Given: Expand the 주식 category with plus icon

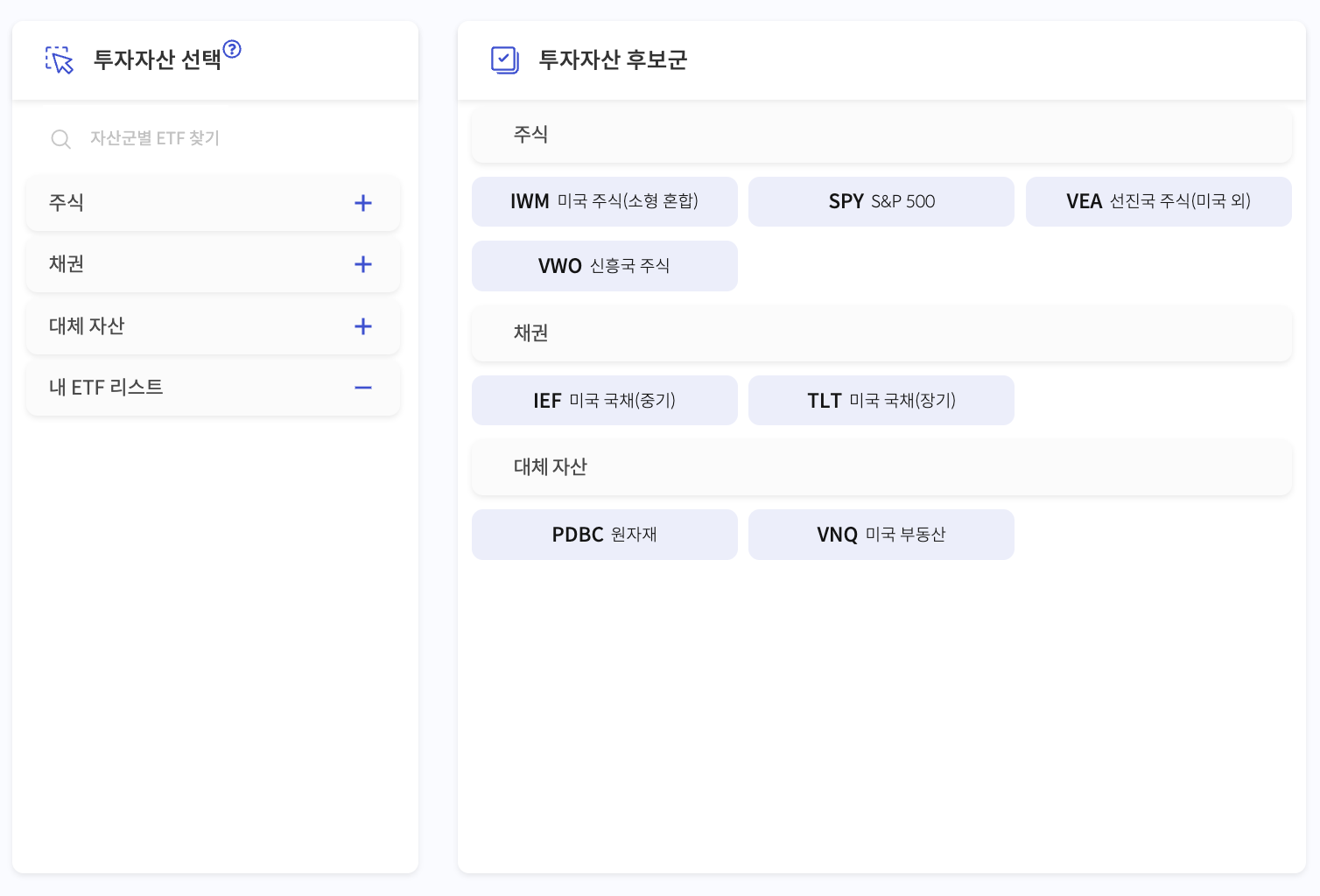Looking at the screenshot, I should 363,203.
